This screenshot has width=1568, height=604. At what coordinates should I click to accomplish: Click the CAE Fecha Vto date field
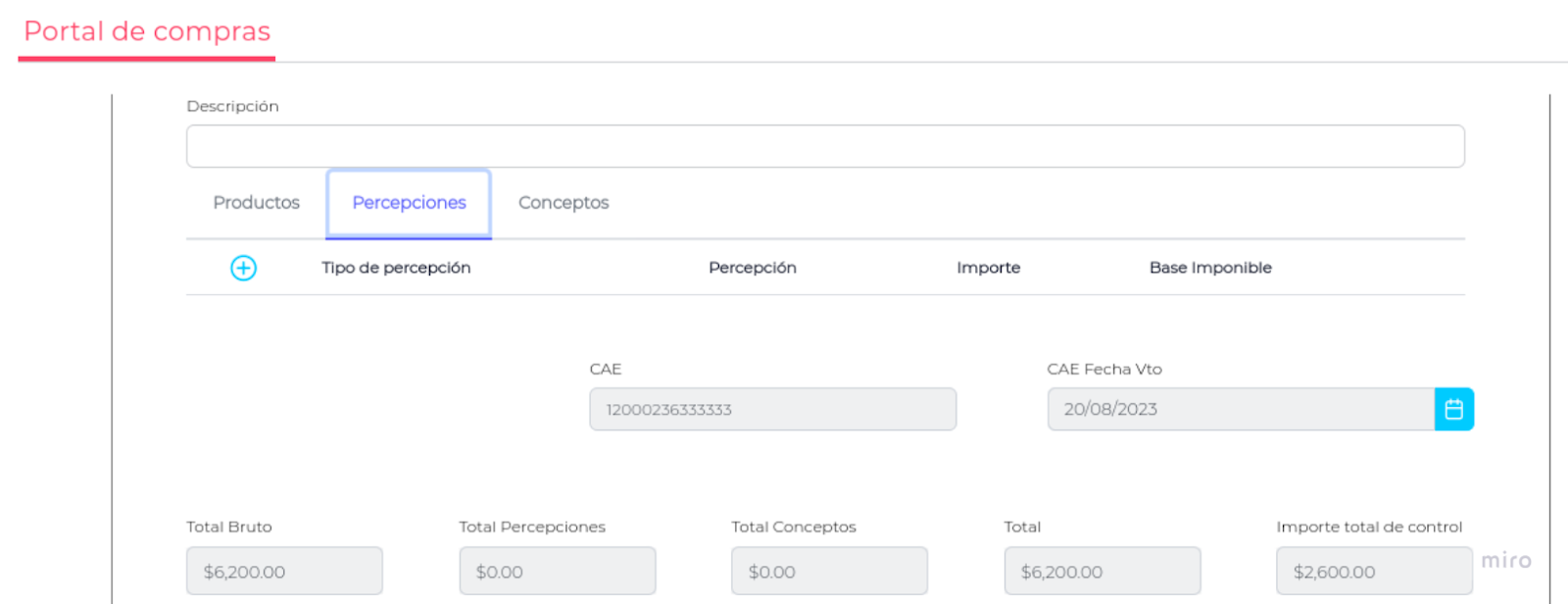1240,409
